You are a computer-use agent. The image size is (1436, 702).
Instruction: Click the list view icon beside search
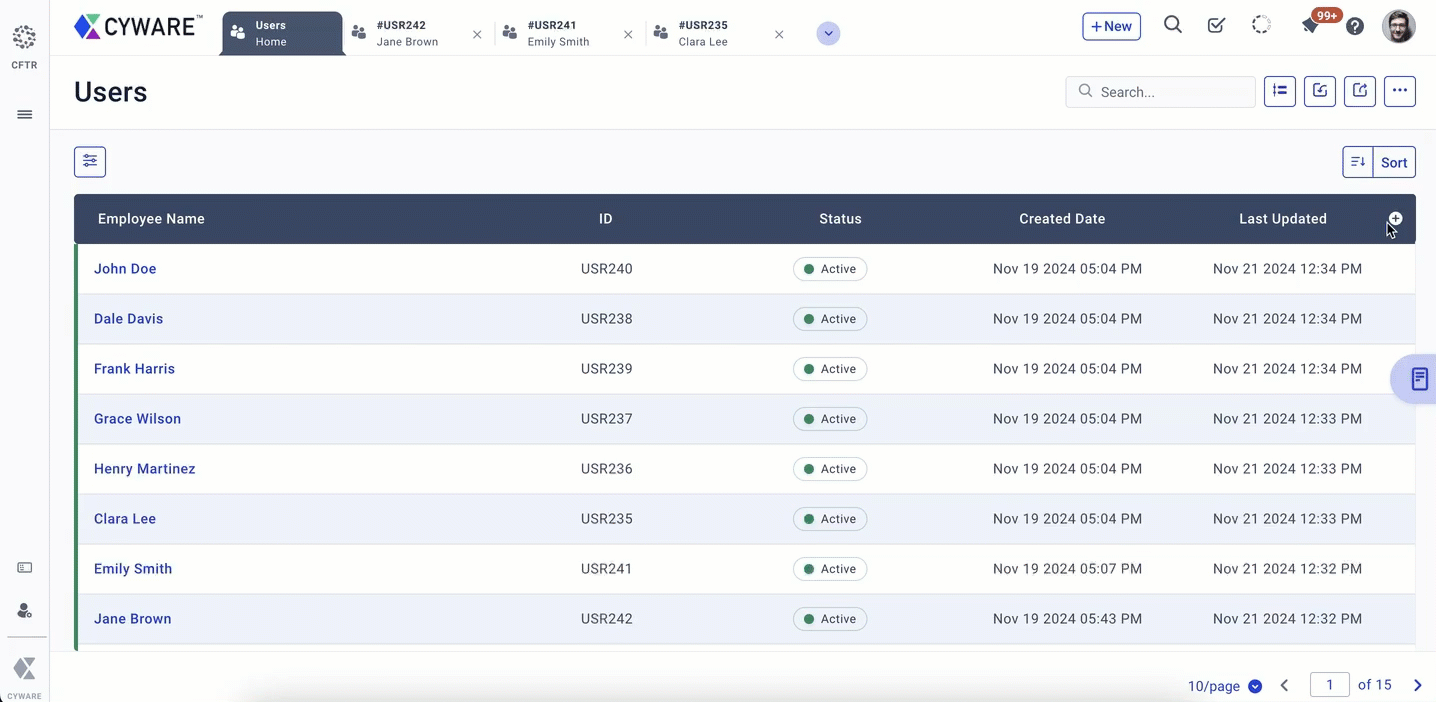tap(1280, 91)
